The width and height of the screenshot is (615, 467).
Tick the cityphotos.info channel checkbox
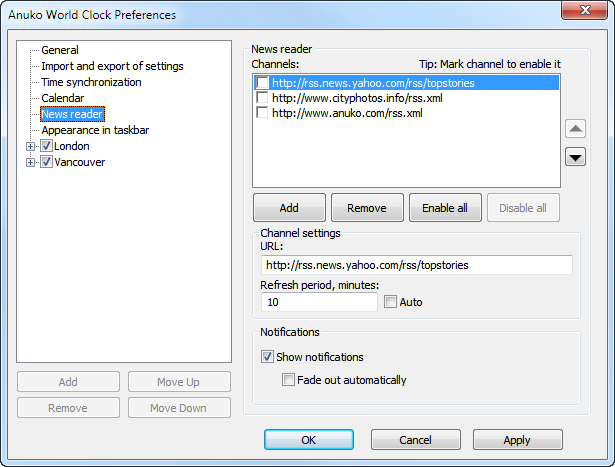tap(262, 98)
